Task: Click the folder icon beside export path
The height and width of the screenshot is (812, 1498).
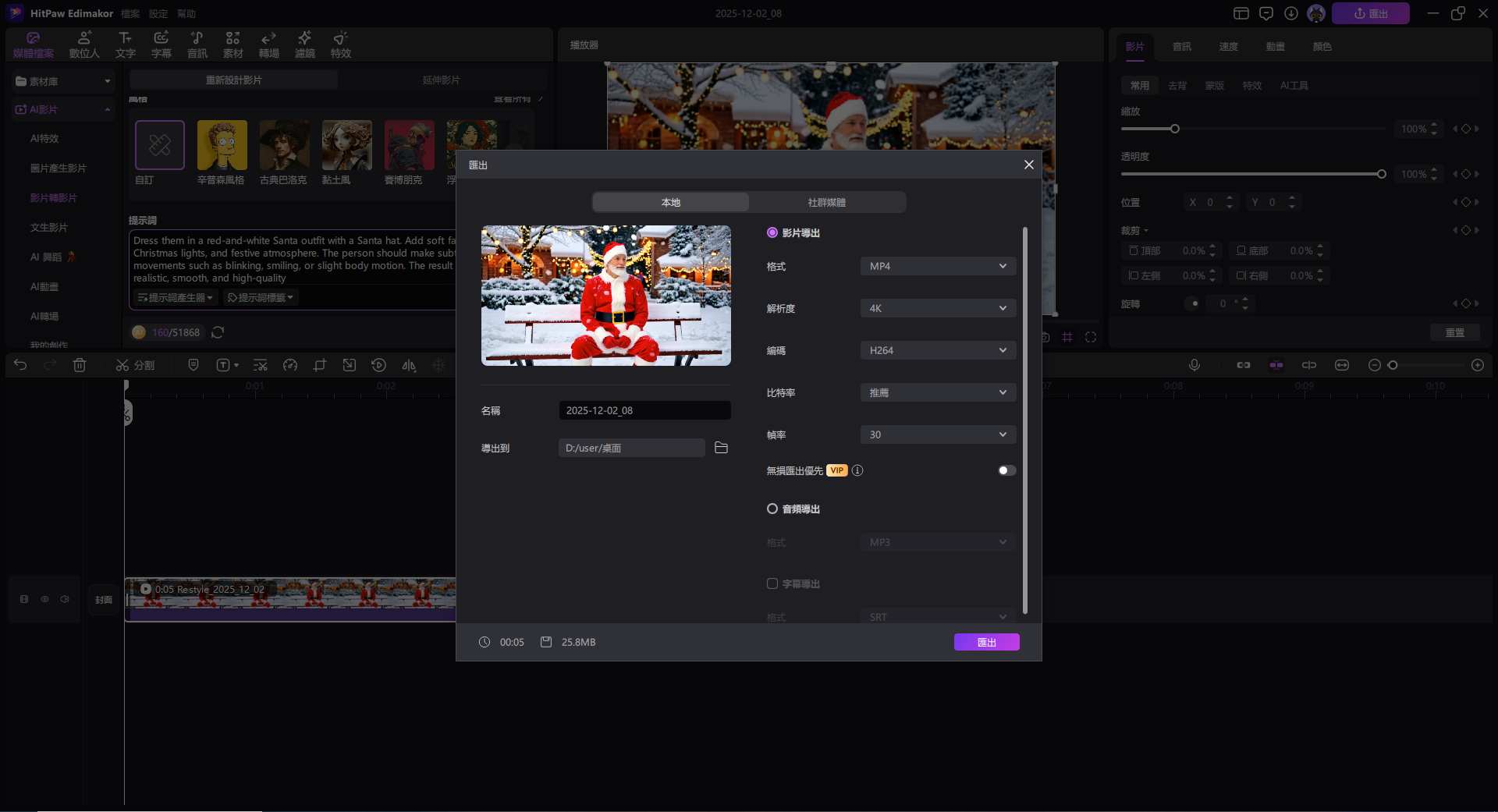Action: click(721, 448)
